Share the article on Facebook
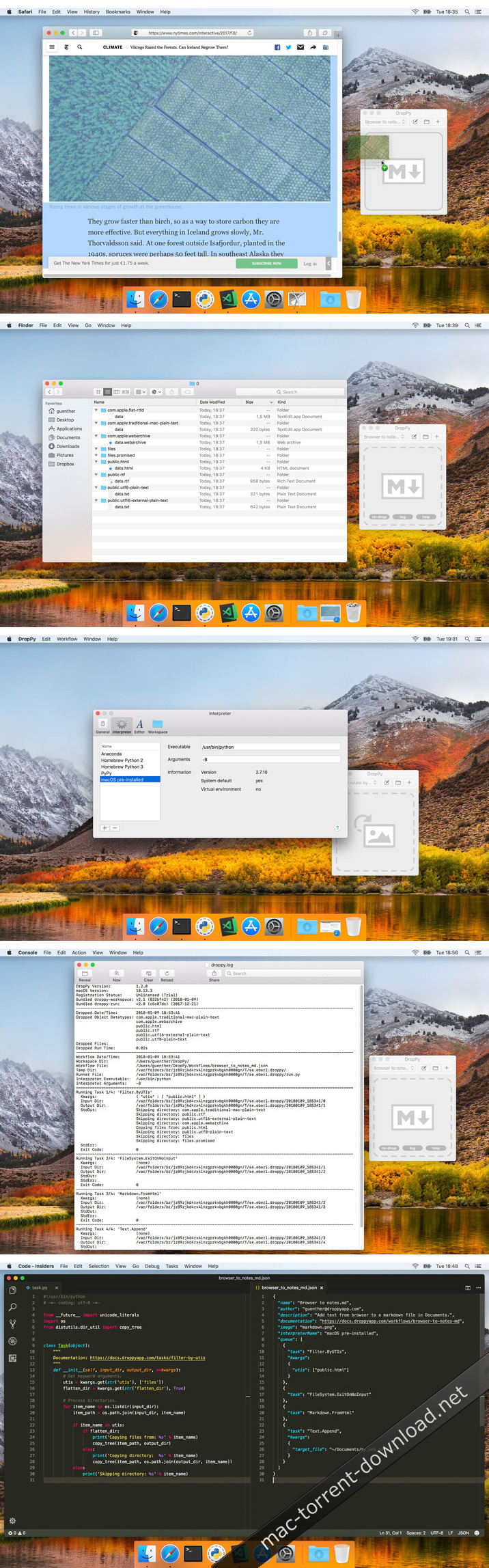489x1568 pixels. tap(277, 47)
